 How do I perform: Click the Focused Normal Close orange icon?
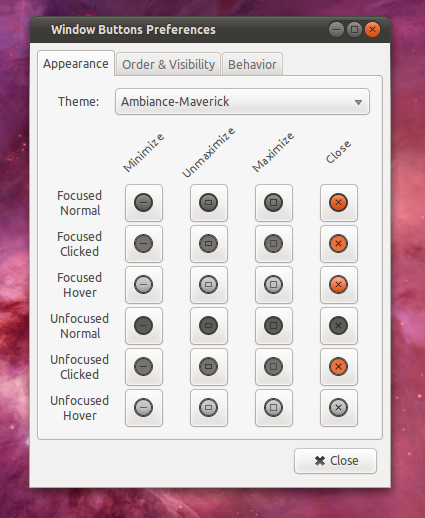point(339,203)
